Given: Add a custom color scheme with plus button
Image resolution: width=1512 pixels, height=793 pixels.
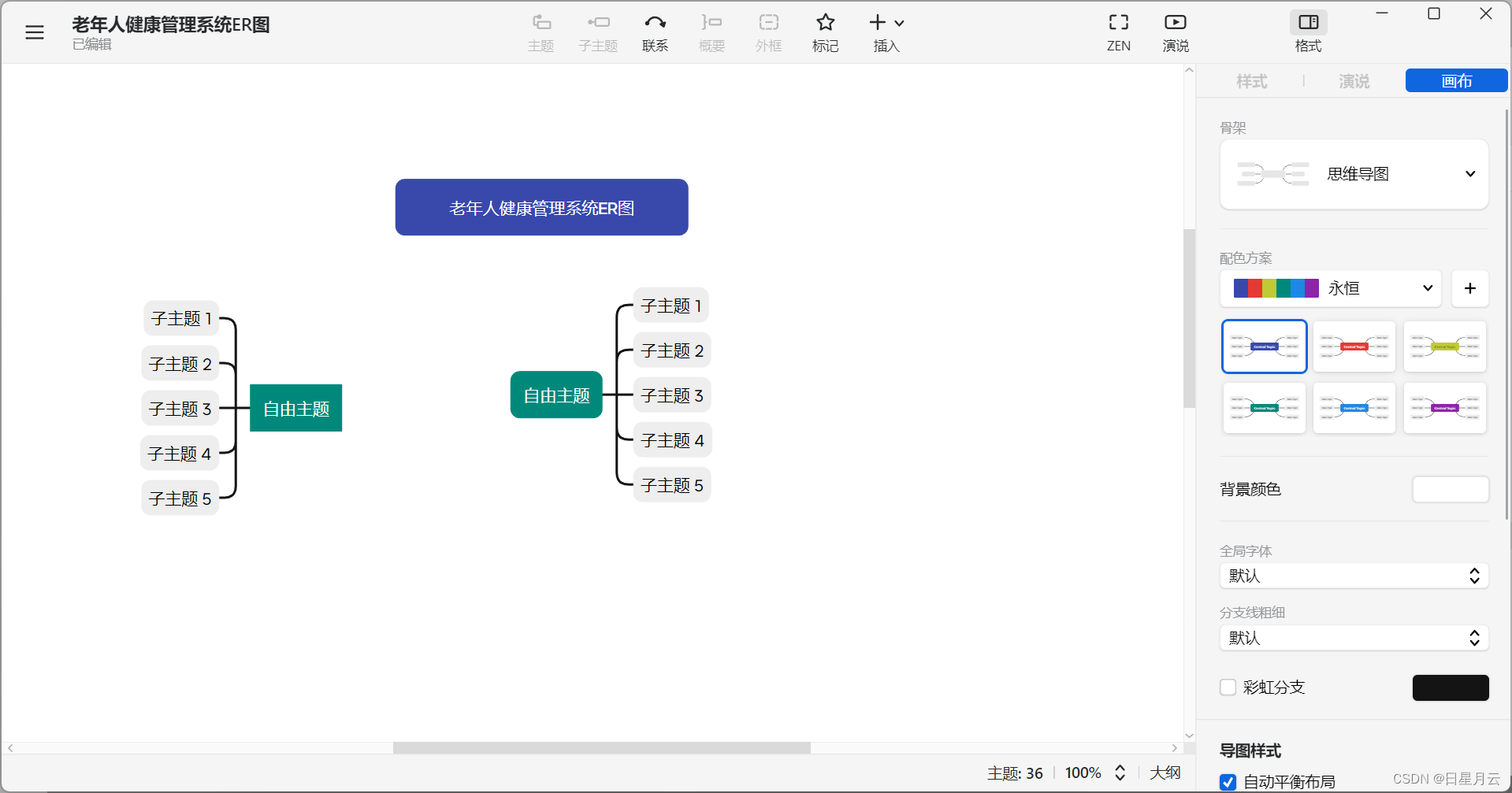Looking at the screenshot, I should (x=1470, y=288).
